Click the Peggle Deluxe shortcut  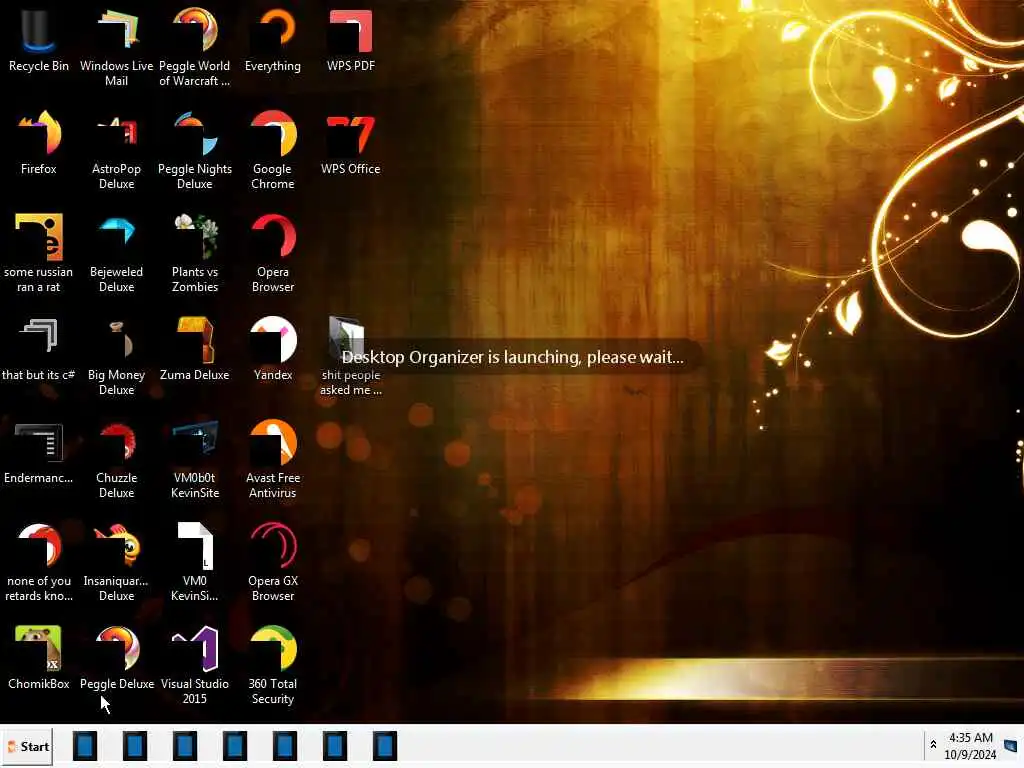[x=116, y=658]
